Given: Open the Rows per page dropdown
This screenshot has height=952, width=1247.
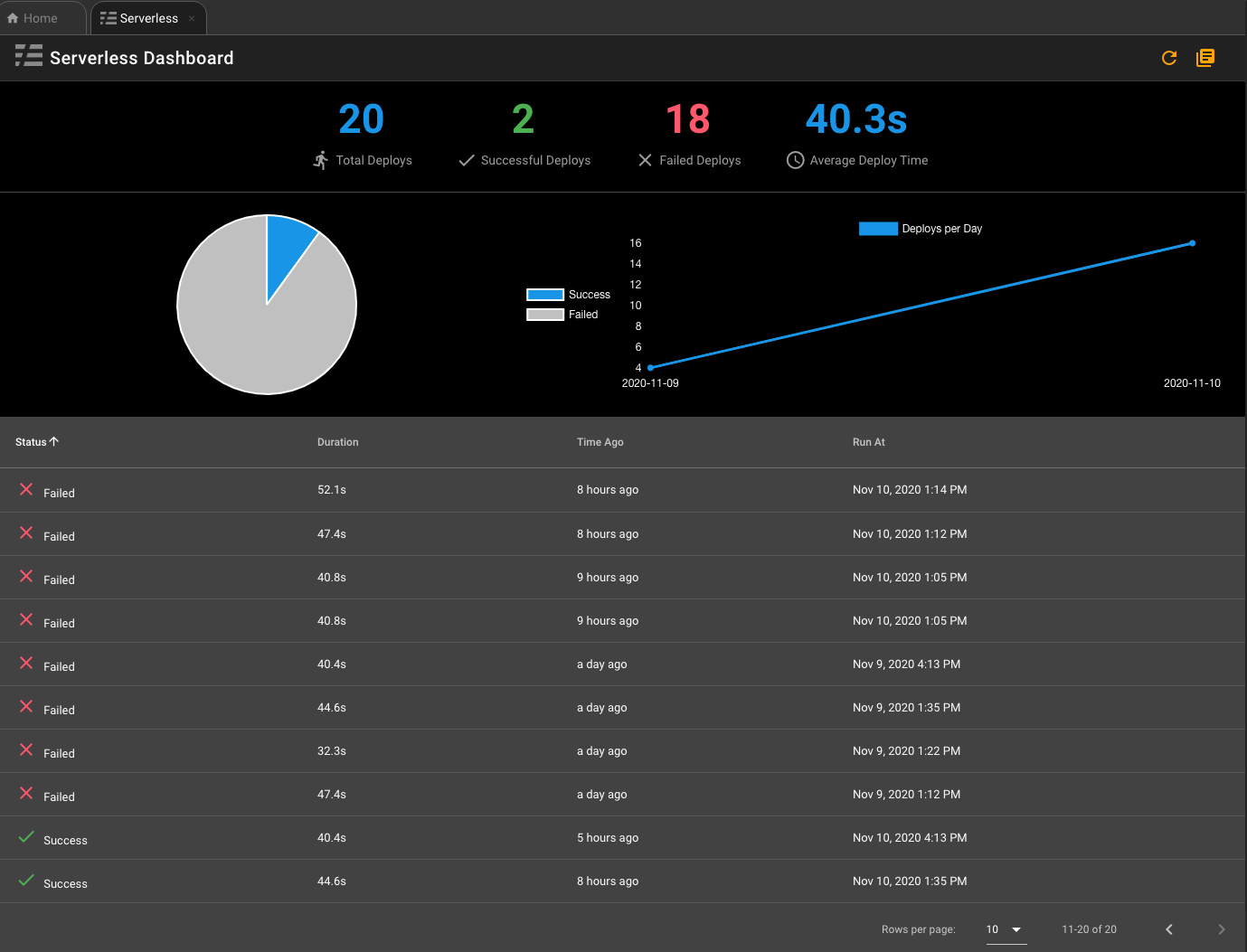Looking at the screenshot, I should (x=1005, y=929).
